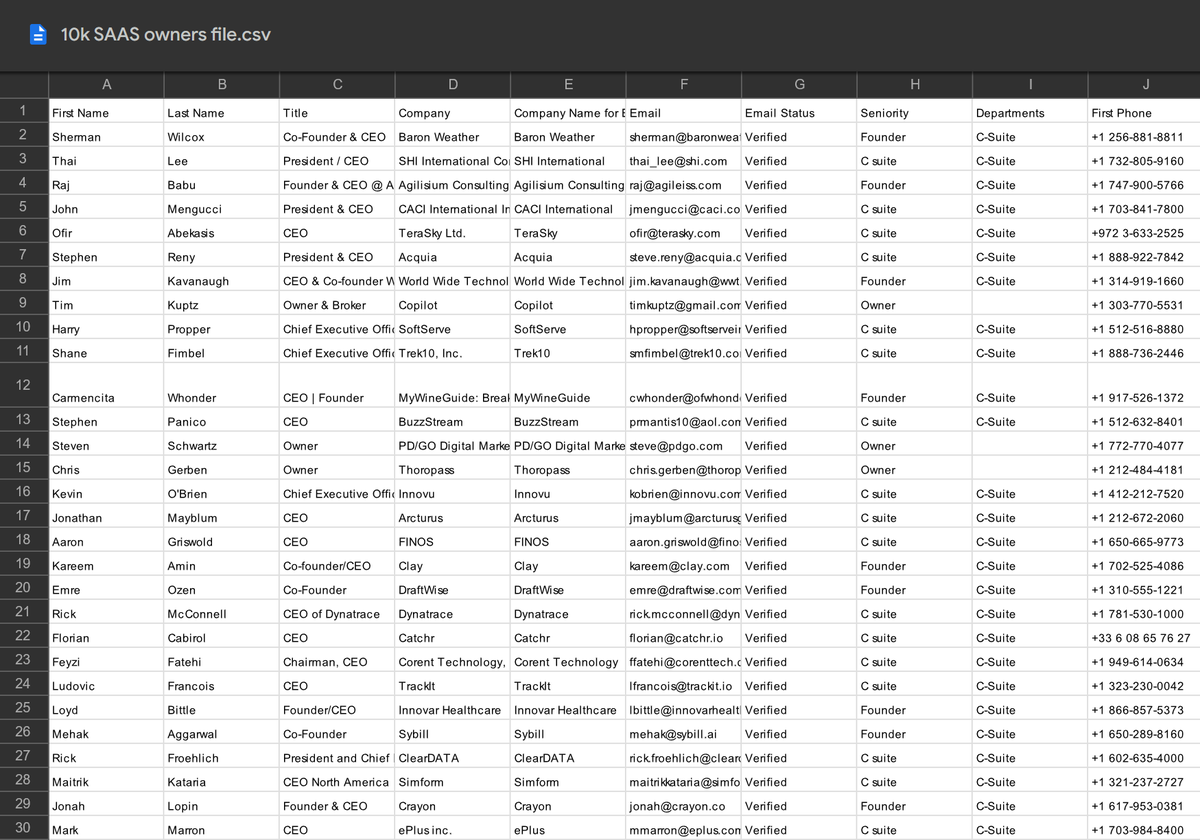
Task: Click the cell containing Propper
Action: tap(222, 328)
